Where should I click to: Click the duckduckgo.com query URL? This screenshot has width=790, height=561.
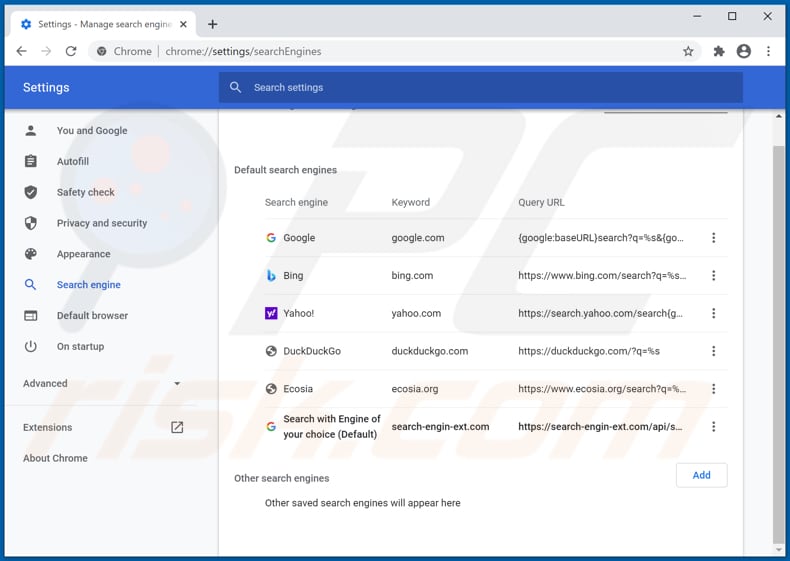click(588, 351)
